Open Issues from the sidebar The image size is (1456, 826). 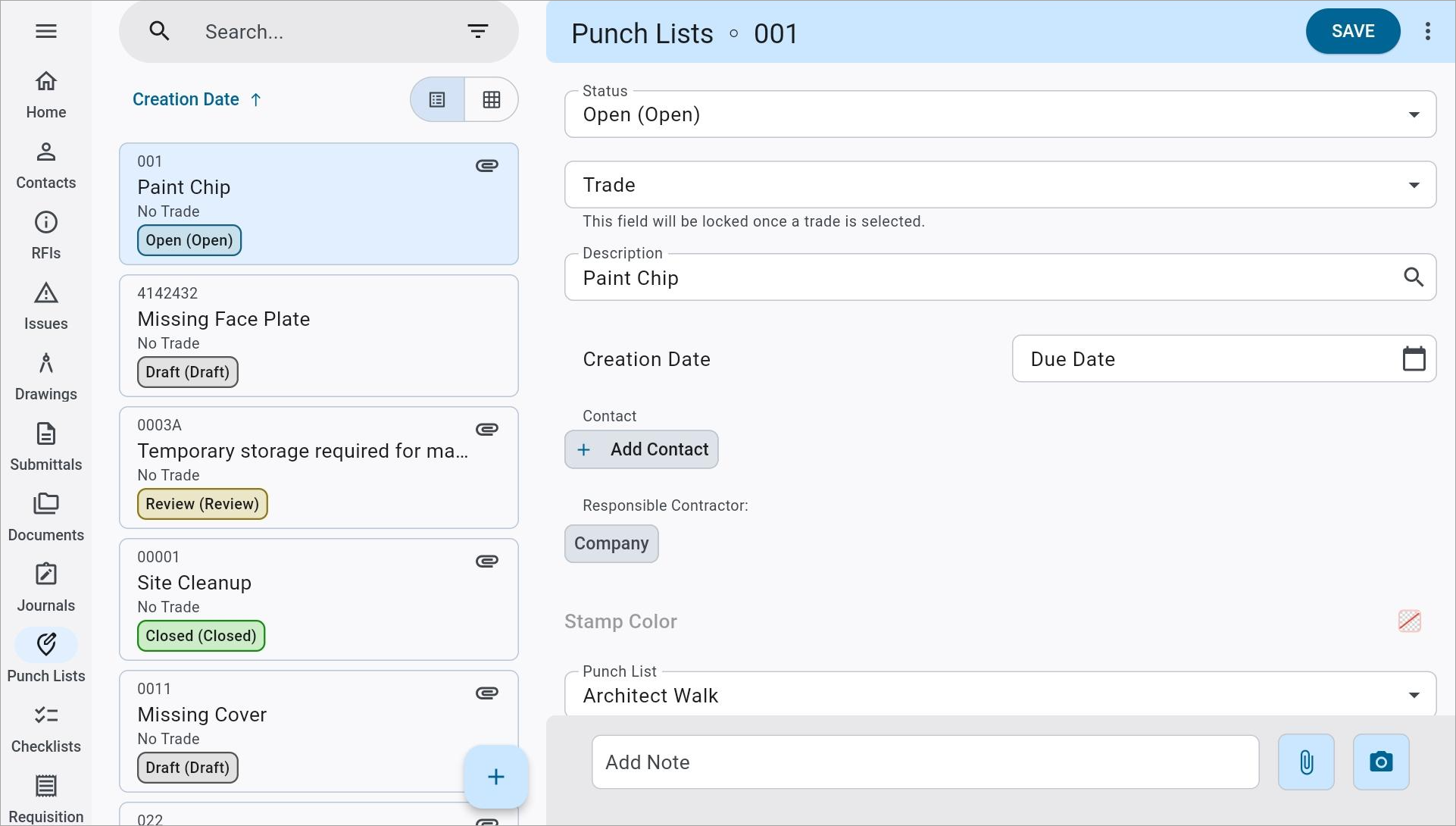(46, 306)
